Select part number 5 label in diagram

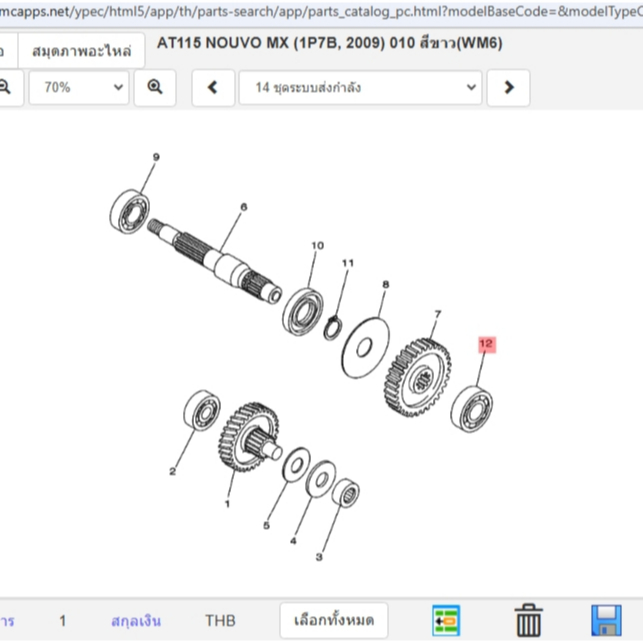(x=267, y=525)
